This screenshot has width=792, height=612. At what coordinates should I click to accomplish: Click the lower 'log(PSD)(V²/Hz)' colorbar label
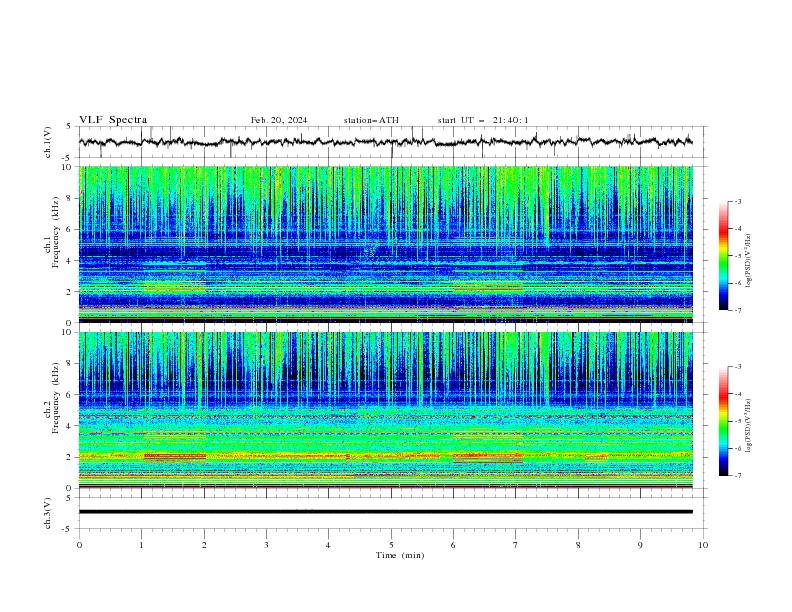[x=748, y=426]
